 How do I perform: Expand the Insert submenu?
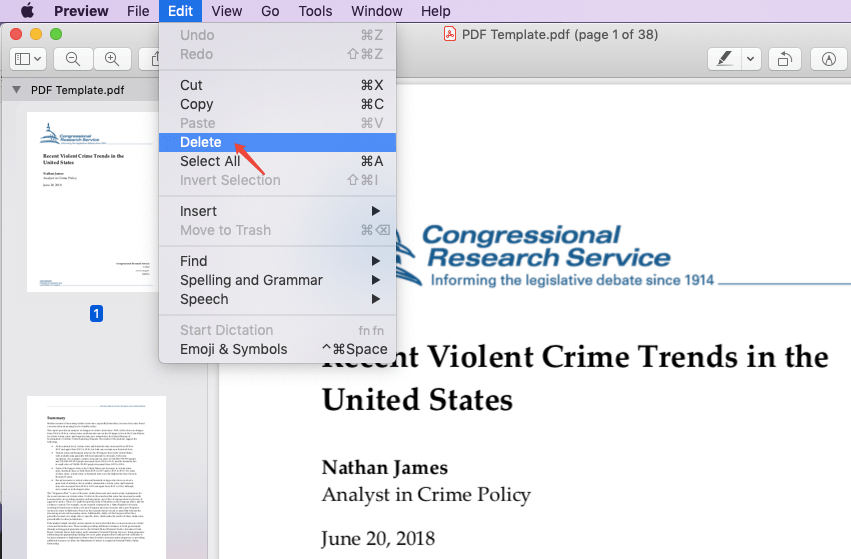(x=277, y=211)
